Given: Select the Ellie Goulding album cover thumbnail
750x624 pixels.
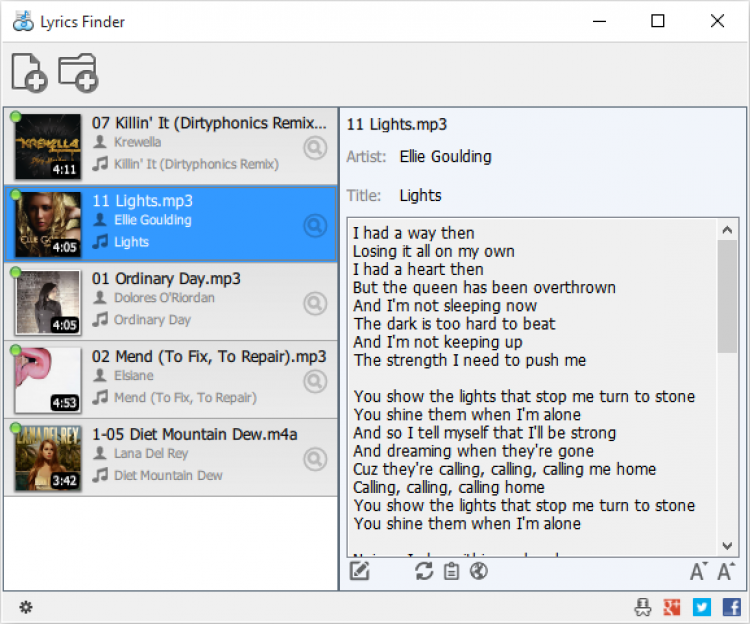Looking at the screenshot, I should [48, 224].
